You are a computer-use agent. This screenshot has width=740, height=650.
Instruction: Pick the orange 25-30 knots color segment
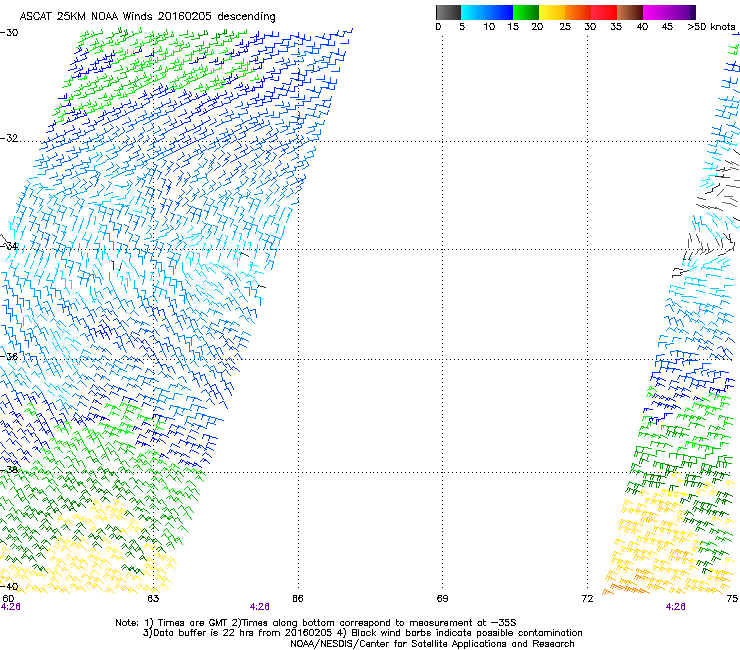(x=578, y=12)
